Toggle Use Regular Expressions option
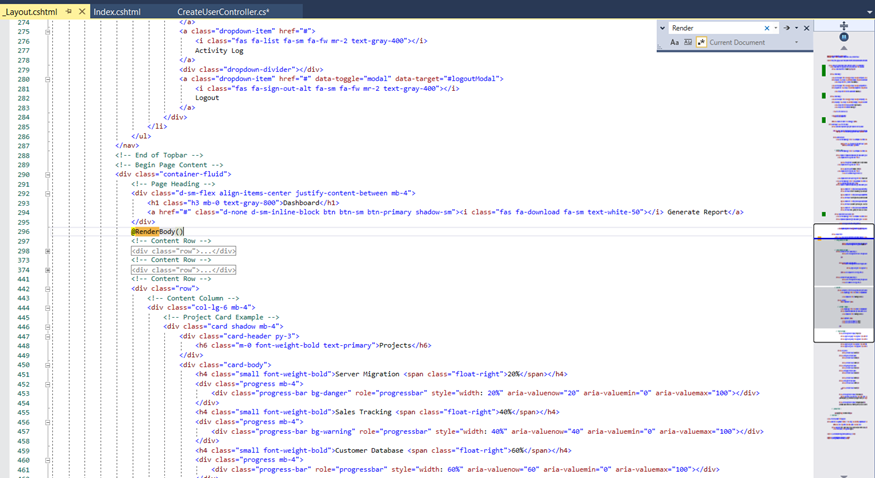 tap(700, 42)
